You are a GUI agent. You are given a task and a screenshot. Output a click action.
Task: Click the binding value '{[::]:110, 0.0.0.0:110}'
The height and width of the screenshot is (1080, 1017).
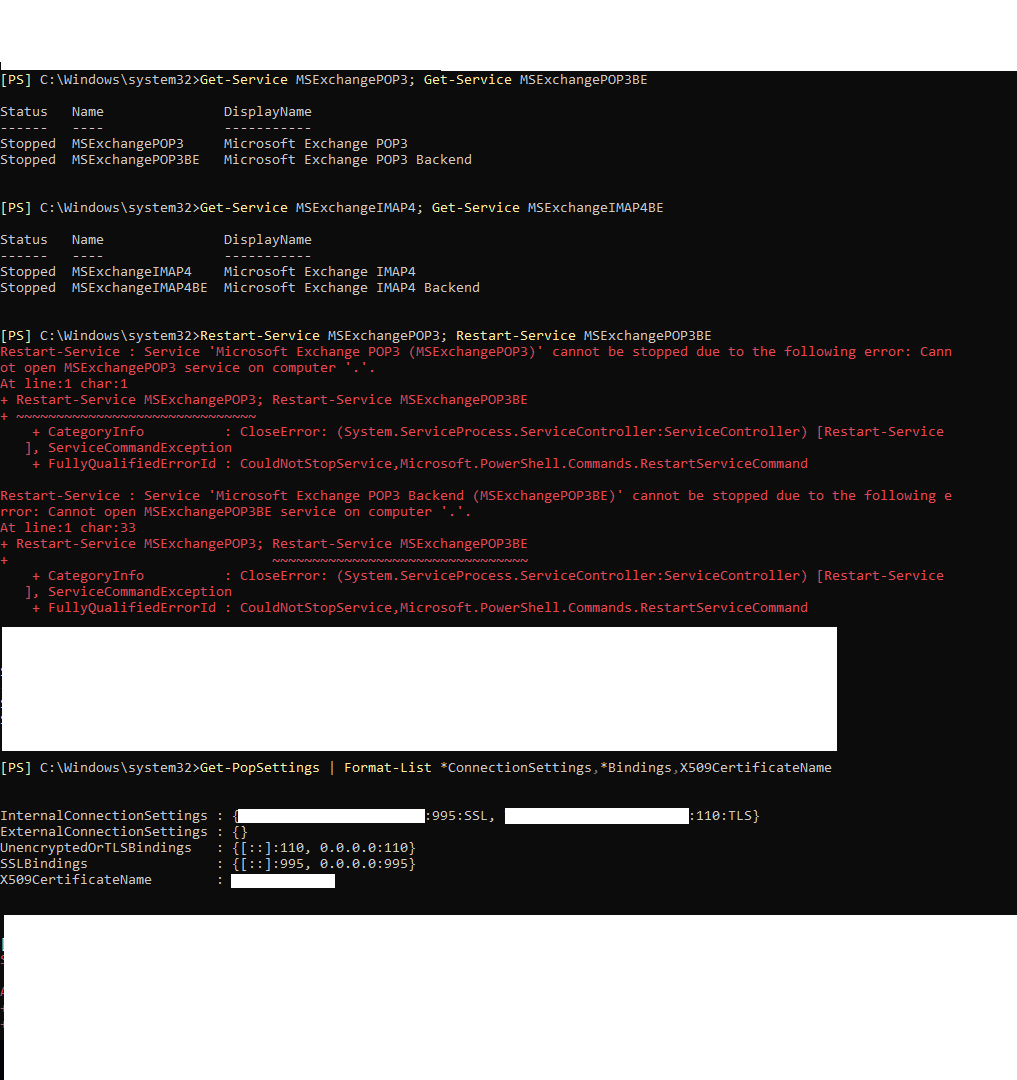(324, 848)
